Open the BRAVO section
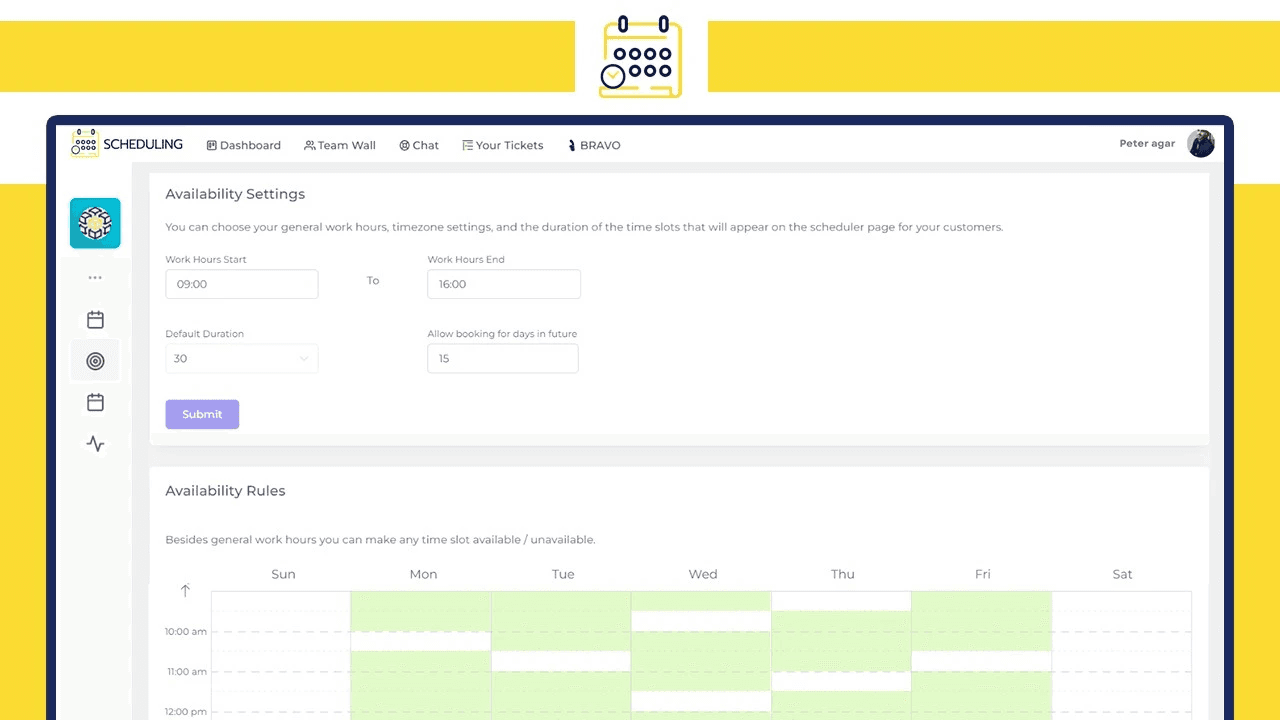Viewport: 1280px width, 720px height. click(594, 145)
